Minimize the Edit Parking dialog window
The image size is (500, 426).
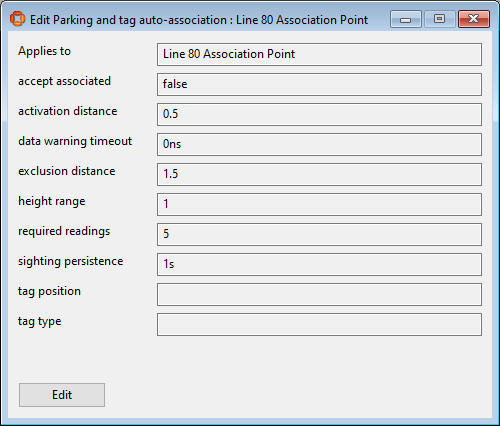click(406, 19)
